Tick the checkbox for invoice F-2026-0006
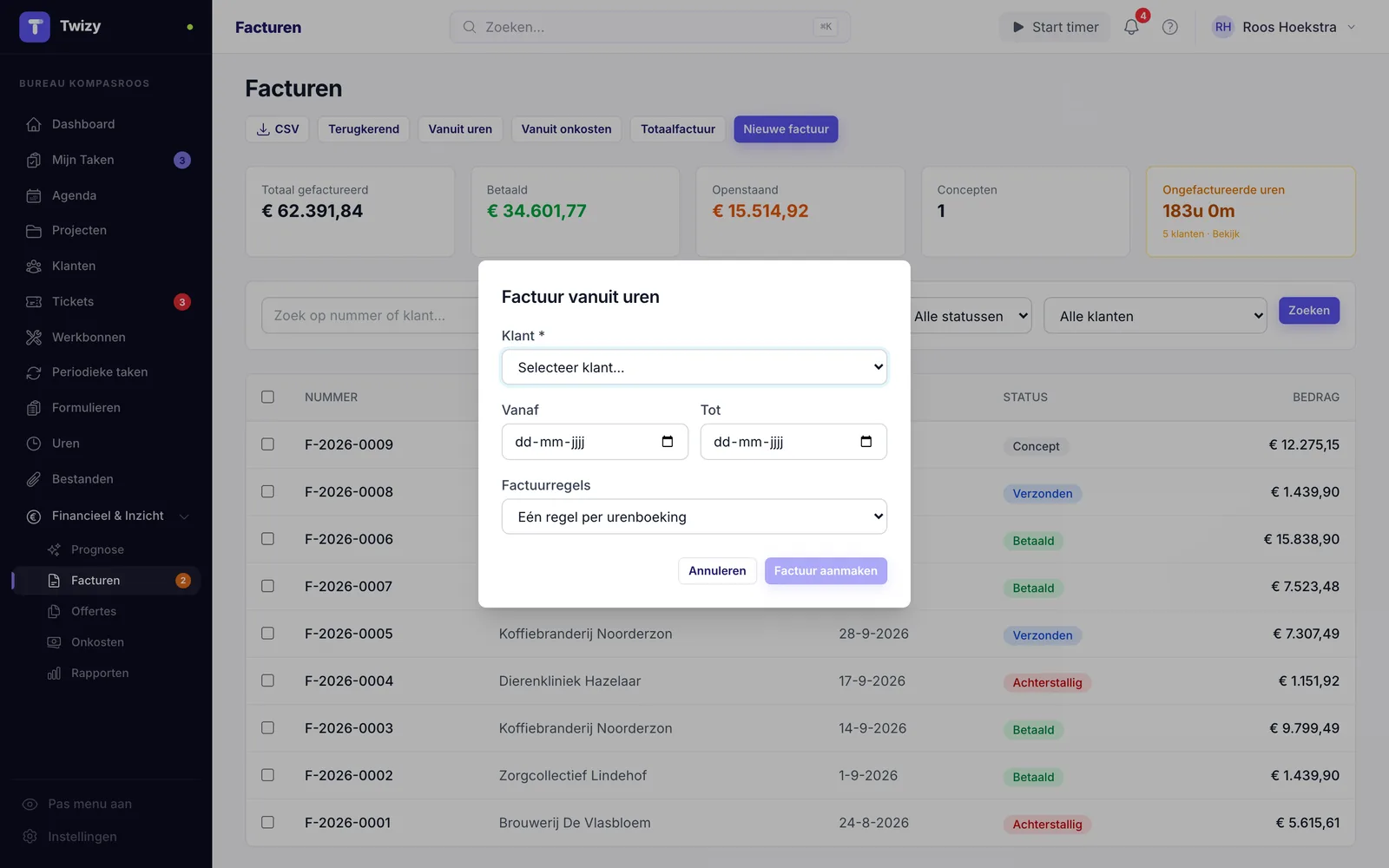Viewport: 1389px width, 868px height. [x=267, y=539]
